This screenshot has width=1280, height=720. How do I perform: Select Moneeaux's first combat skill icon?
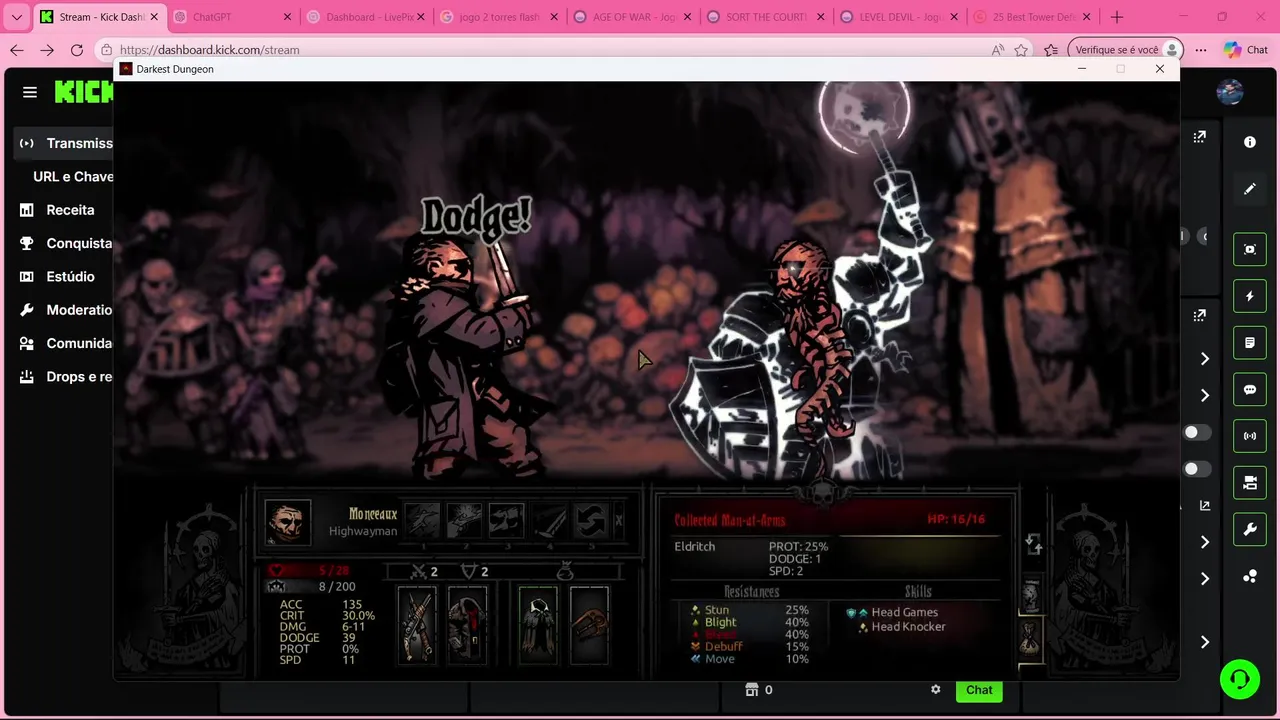point(422,521)
